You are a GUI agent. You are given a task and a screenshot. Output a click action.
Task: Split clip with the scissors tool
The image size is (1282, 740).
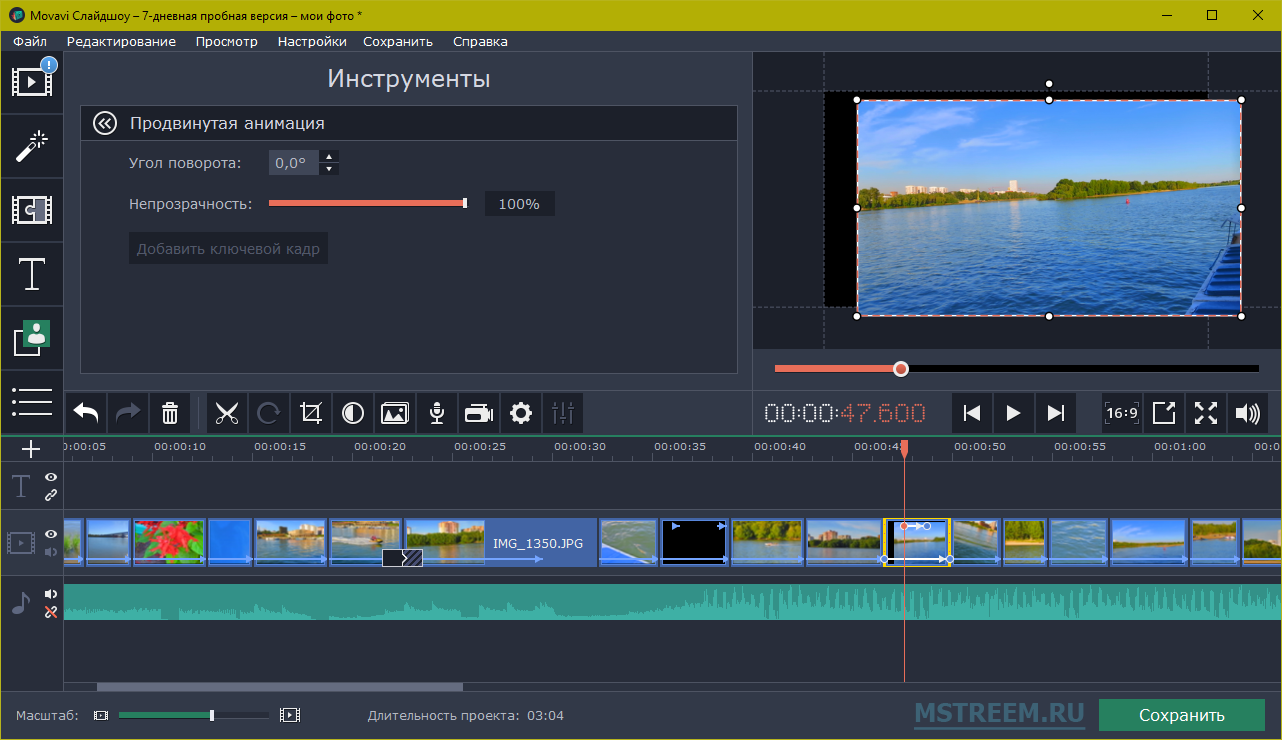tap(227, 413)
